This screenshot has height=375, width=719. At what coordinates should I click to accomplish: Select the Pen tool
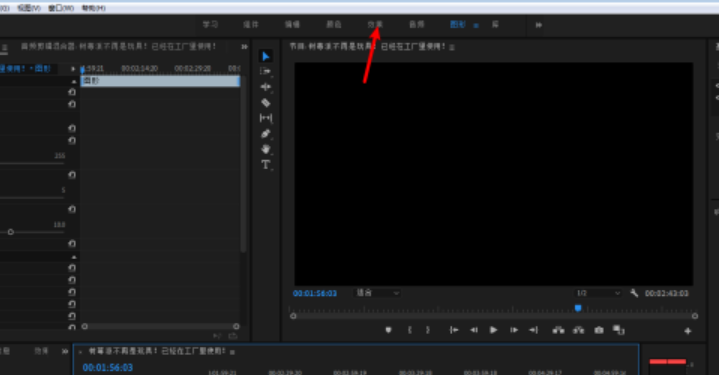(x=265, y=134)
